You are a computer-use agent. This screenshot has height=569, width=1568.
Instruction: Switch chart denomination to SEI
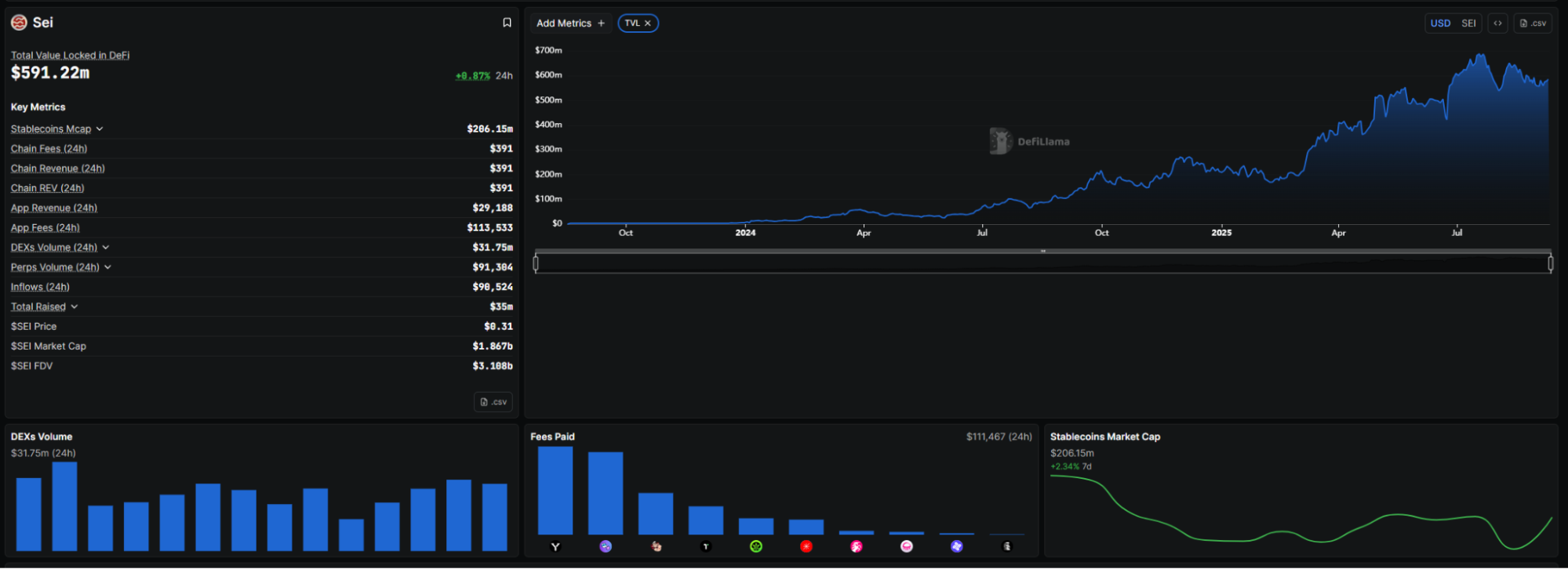(1468, 24)
